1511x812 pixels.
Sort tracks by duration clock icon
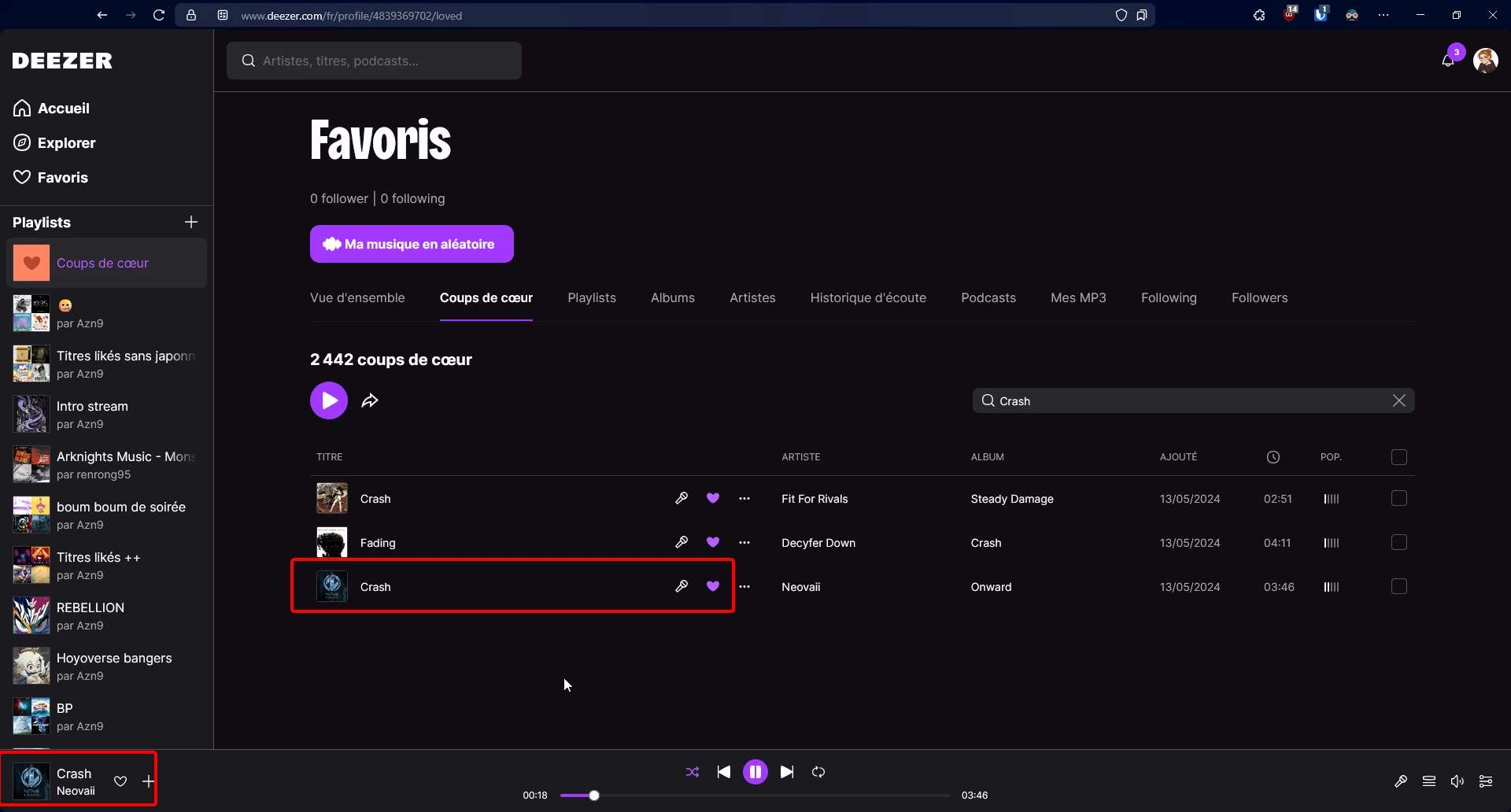tap(1273, 457)
